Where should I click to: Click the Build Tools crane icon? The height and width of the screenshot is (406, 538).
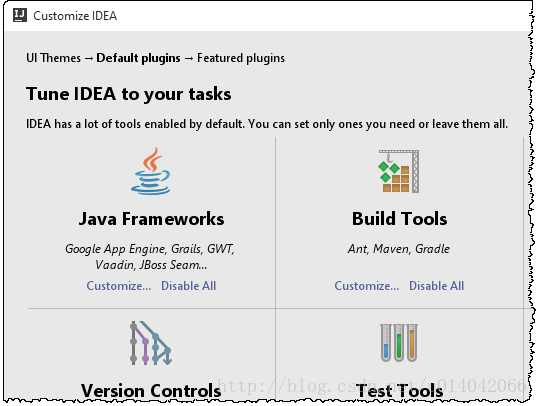pyautogui.click(x=399, y=171)
